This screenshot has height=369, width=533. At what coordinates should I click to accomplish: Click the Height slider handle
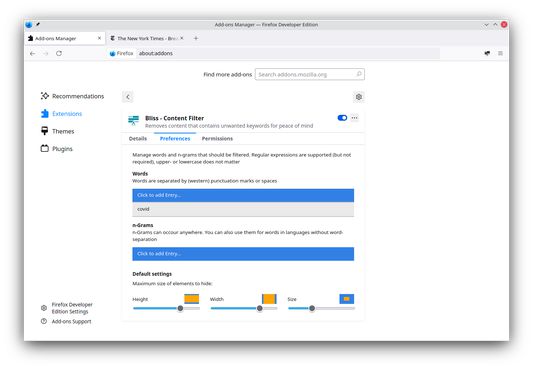[x=180, y=308]
